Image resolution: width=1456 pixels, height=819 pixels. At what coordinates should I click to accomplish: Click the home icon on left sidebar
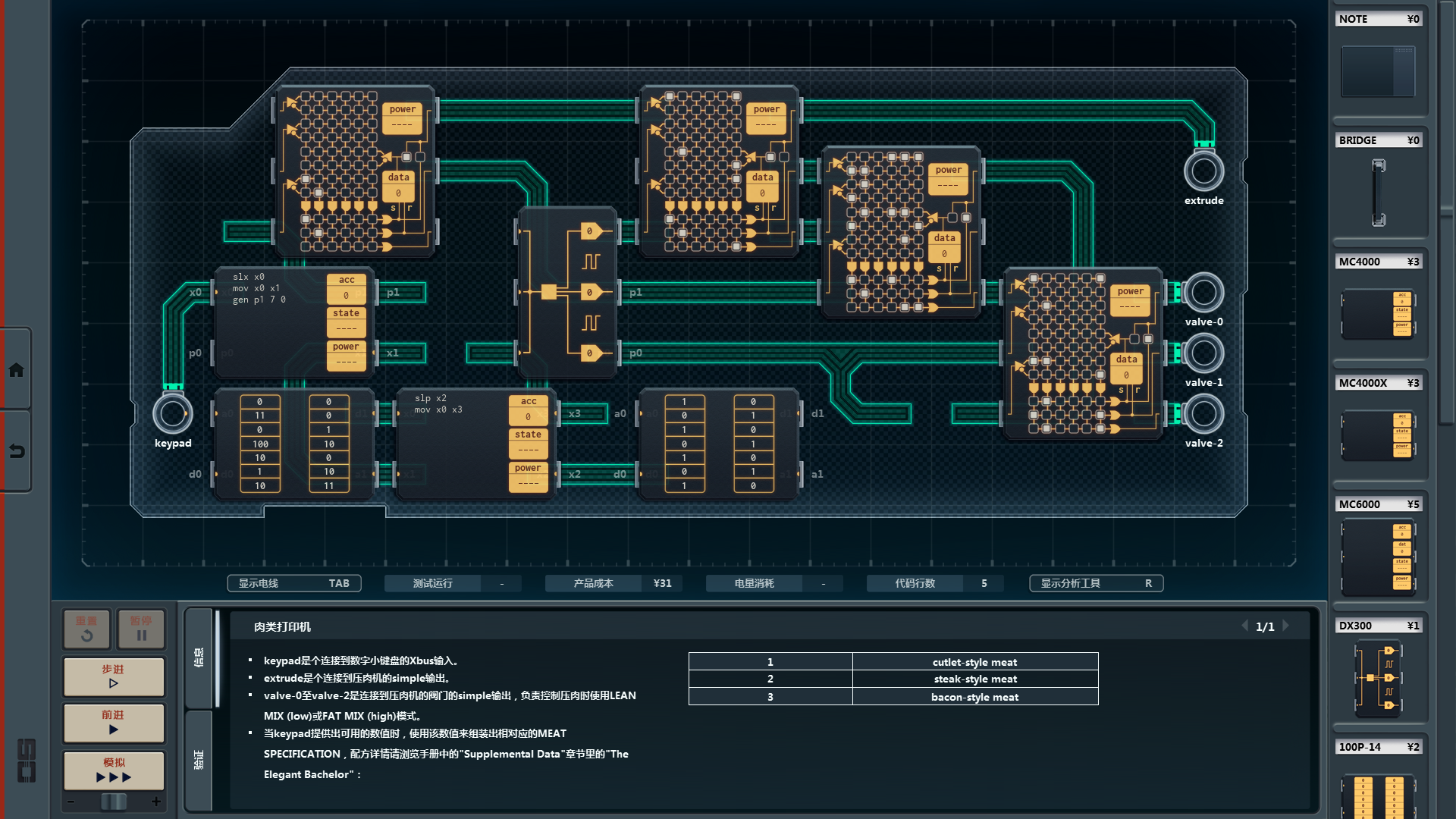coord(16,370)
